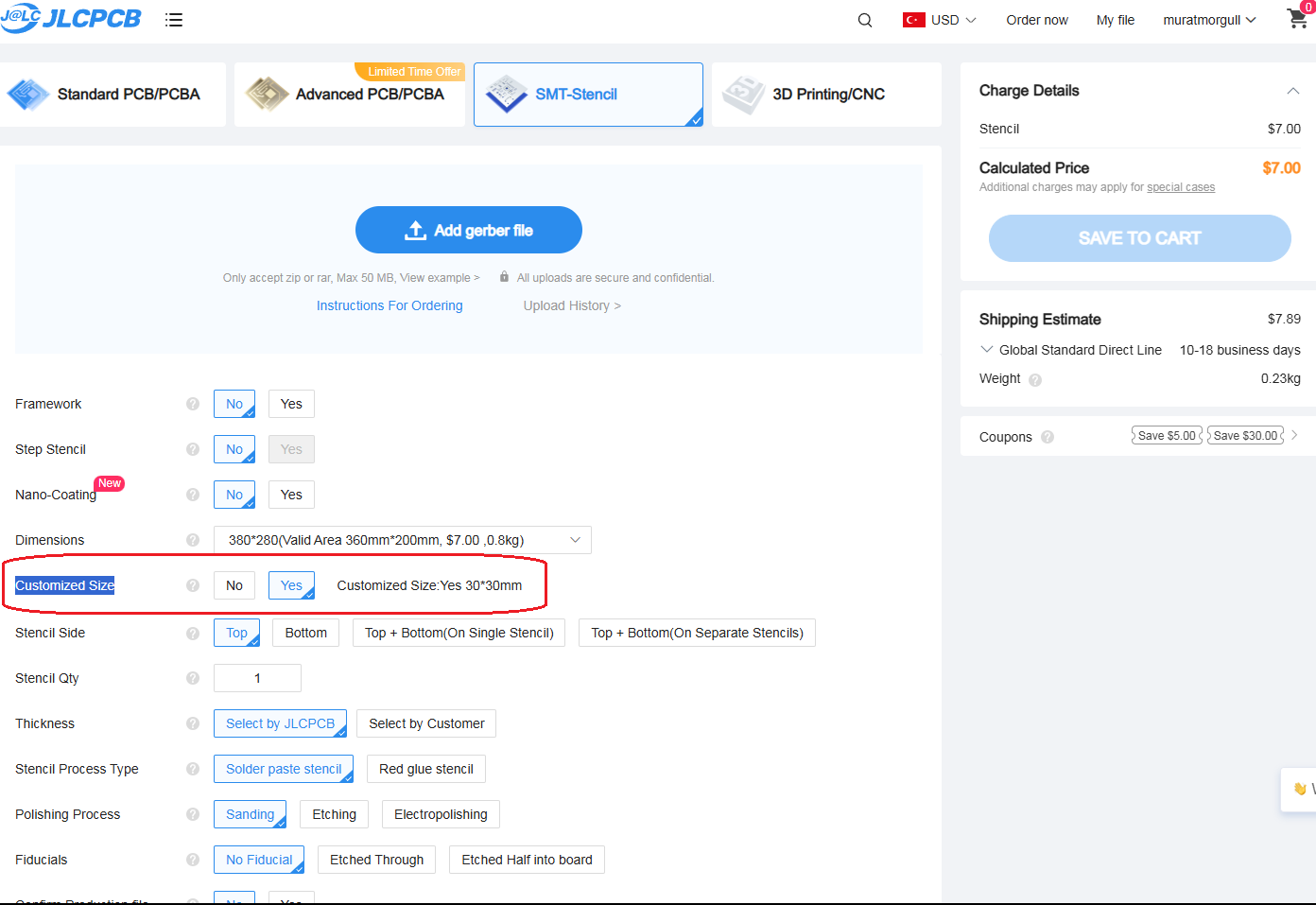
Task: Open the Dimensions dropdown
Action: coord(403,540)
